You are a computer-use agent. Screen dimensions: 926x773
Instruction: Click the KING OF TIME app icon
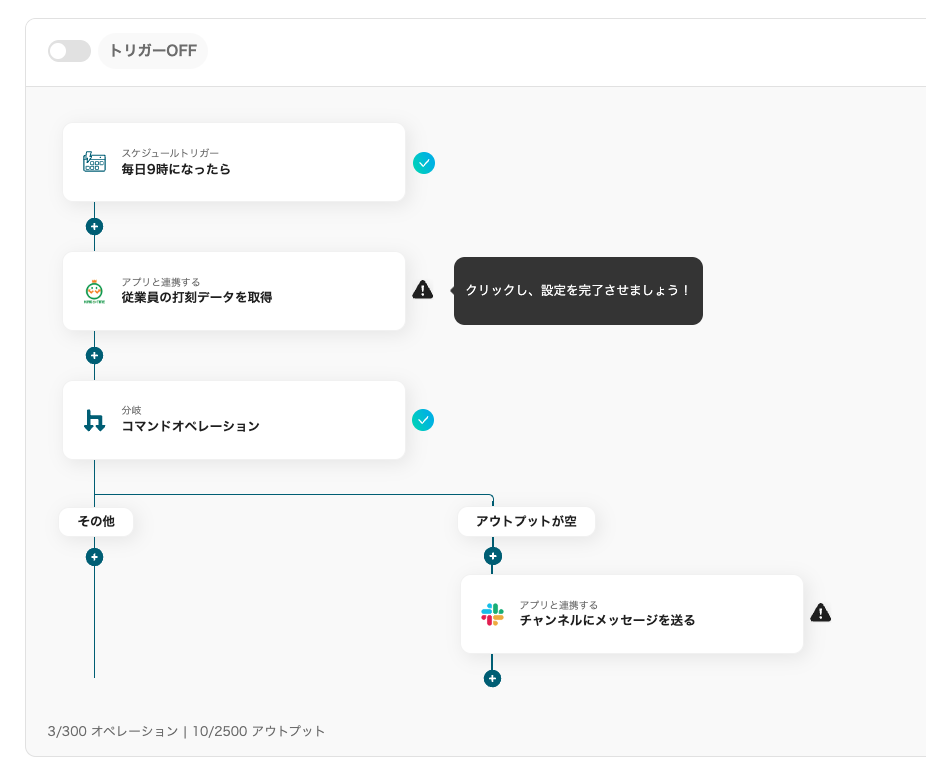click(x=94, y=291)
